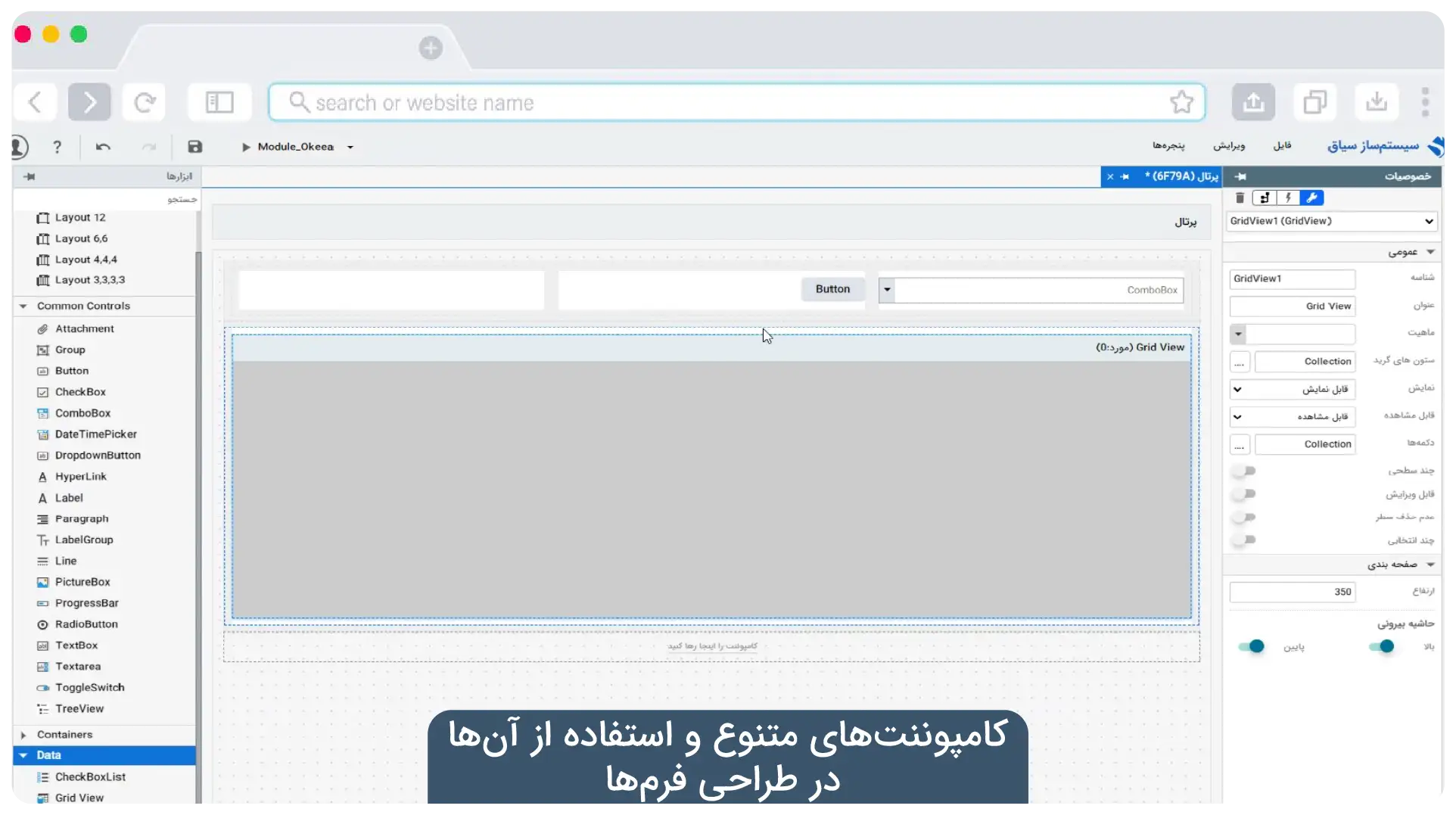Open the GridView1 (GridView) component dropdown
Viewport: 1456px width, 815px height.
point(1331,221)
